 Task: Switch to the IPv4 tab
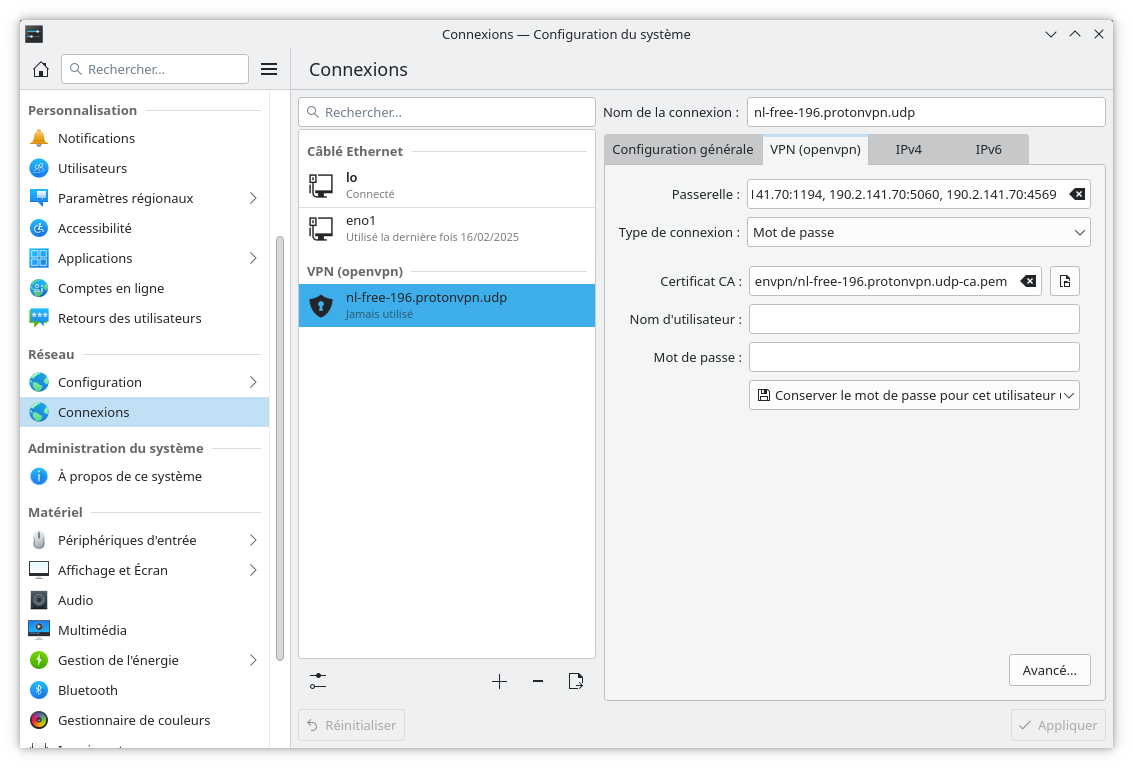[908, 149]
